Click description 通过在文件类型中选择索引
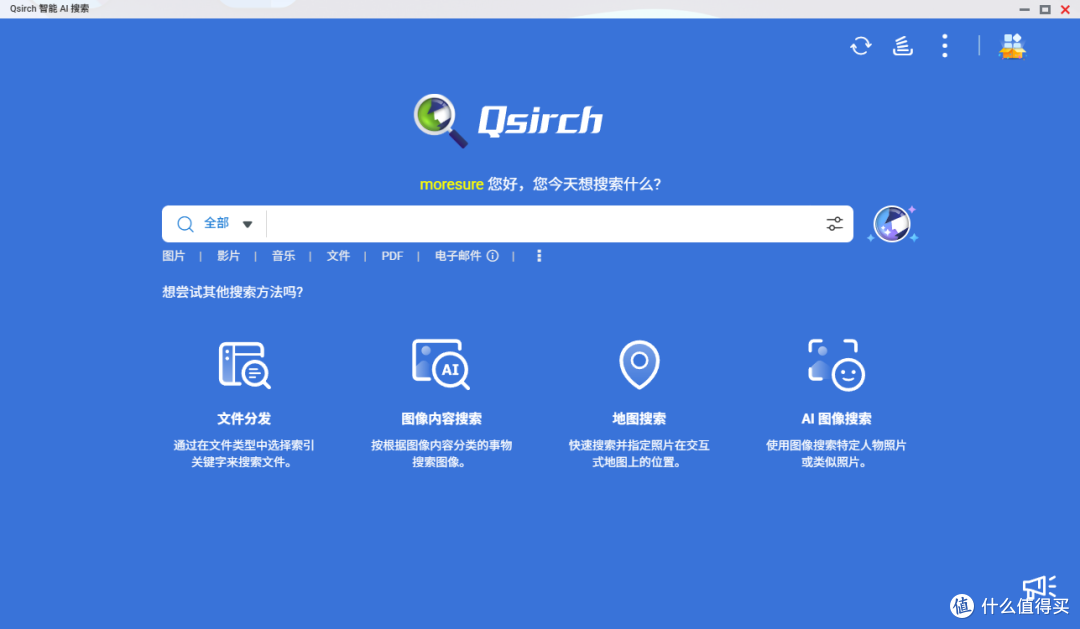Viewport: 1080px width, 629px height. coord(244,445)
